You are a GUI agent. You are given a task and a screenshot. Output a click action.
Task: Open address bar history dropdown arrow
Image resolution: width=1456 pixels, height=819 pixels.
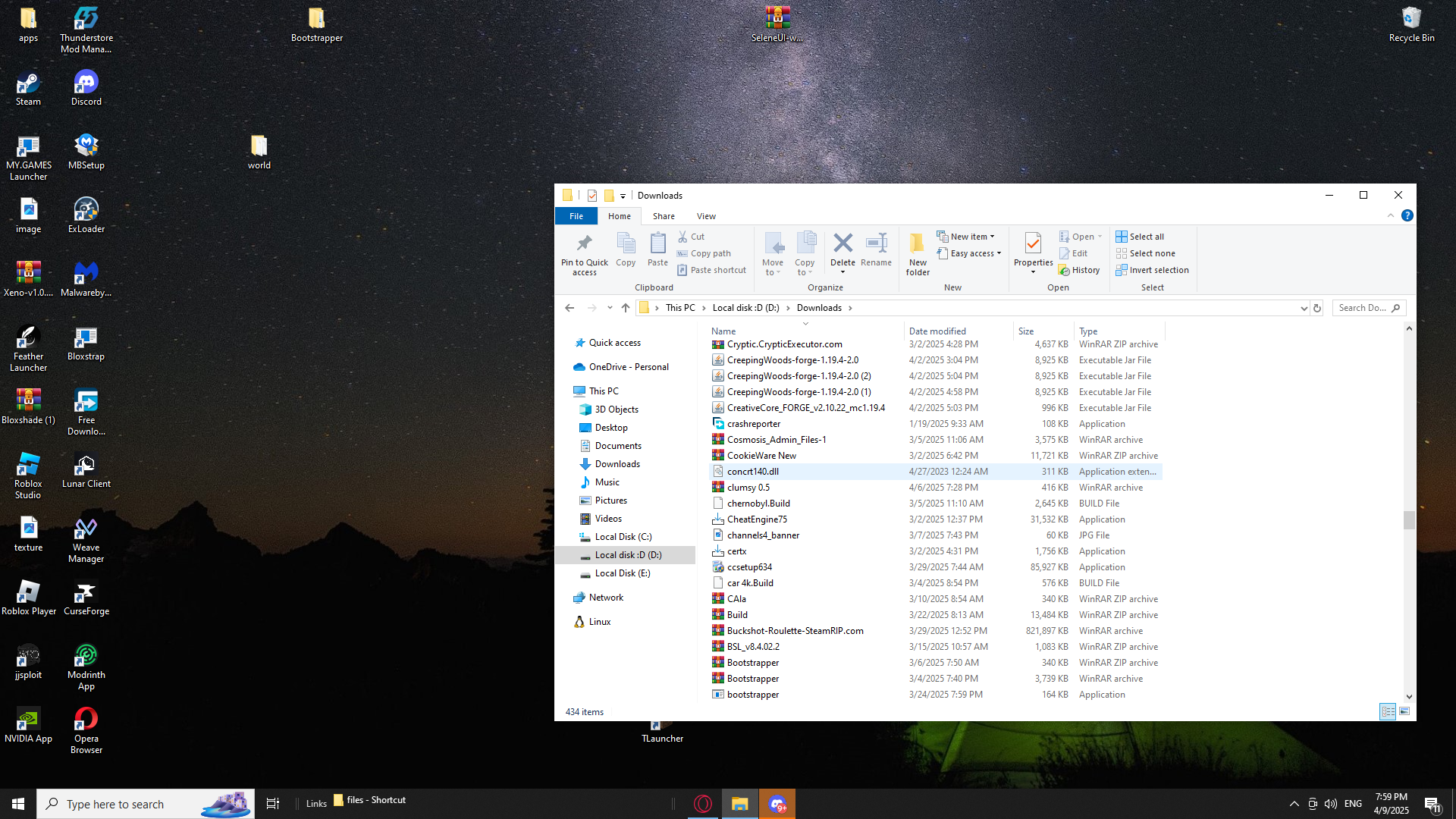[1304, 308]
